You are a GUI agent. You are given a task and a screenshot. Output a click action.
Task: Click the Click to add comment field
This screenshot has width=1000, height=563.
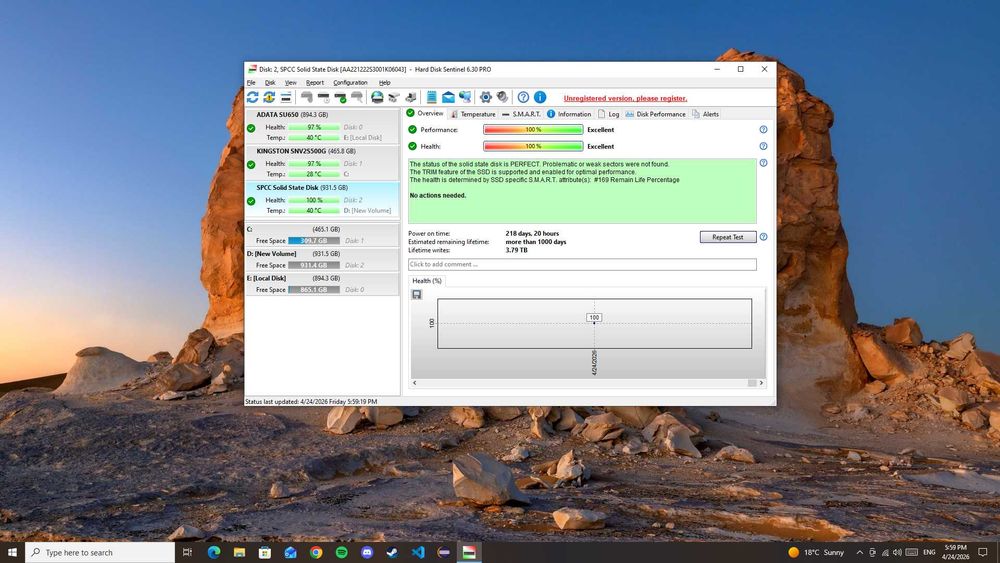(582, 264)
